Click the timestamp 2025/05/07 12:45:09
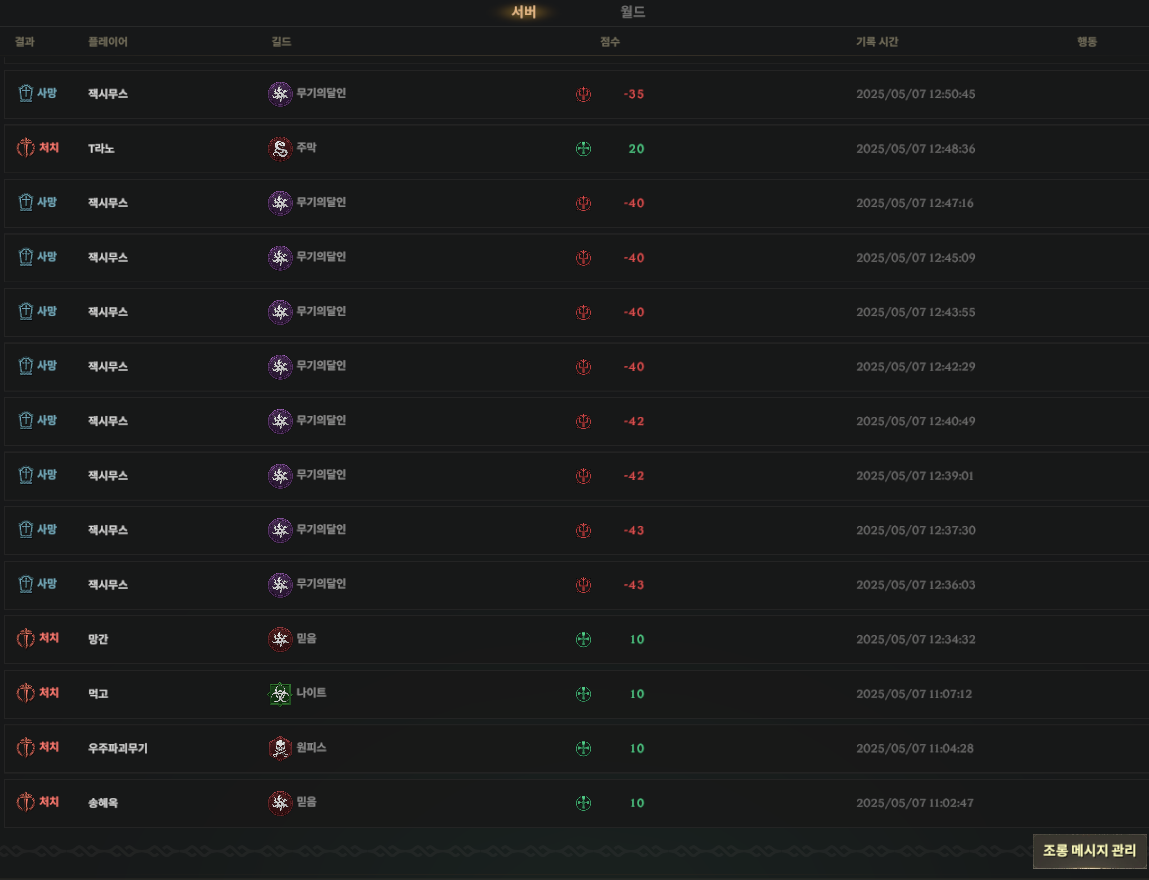 (x=915, y=258)
